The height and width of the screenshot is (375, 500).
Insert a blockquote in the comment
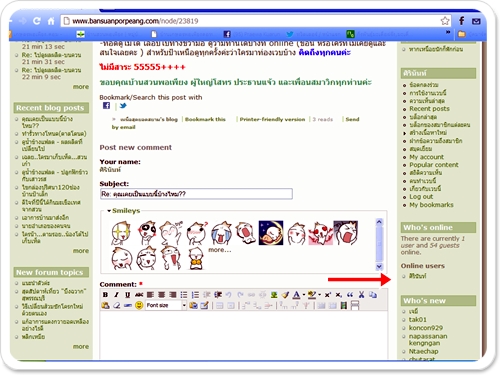[x=350, y=295]
